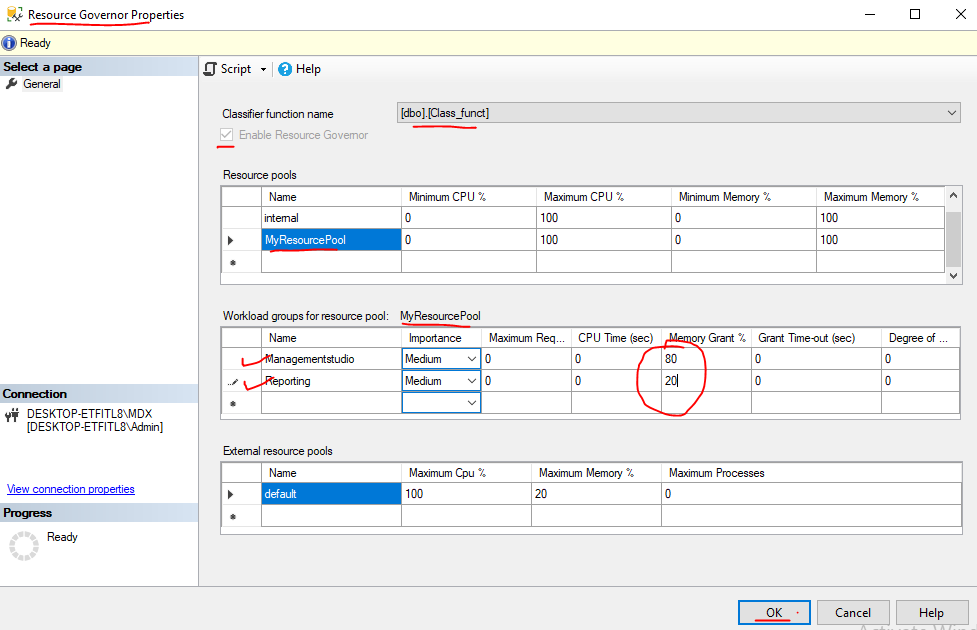The width and height of the screenshot is (977, 630).
Task: Select MyResourcePool name cell
Action: pos(331,240)
